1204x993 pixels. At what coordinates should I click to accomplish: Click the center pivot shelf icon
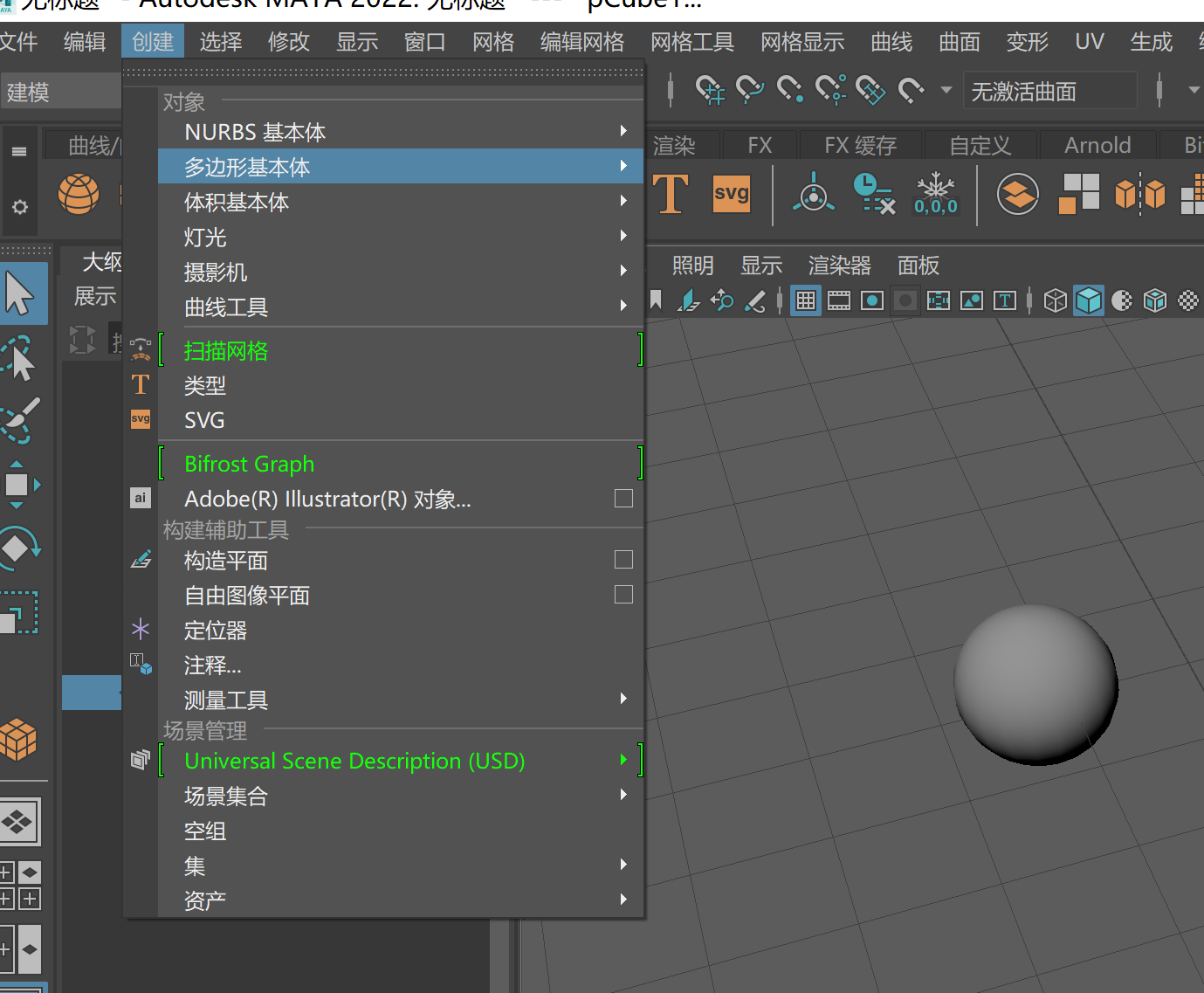[x=814, y=193]
